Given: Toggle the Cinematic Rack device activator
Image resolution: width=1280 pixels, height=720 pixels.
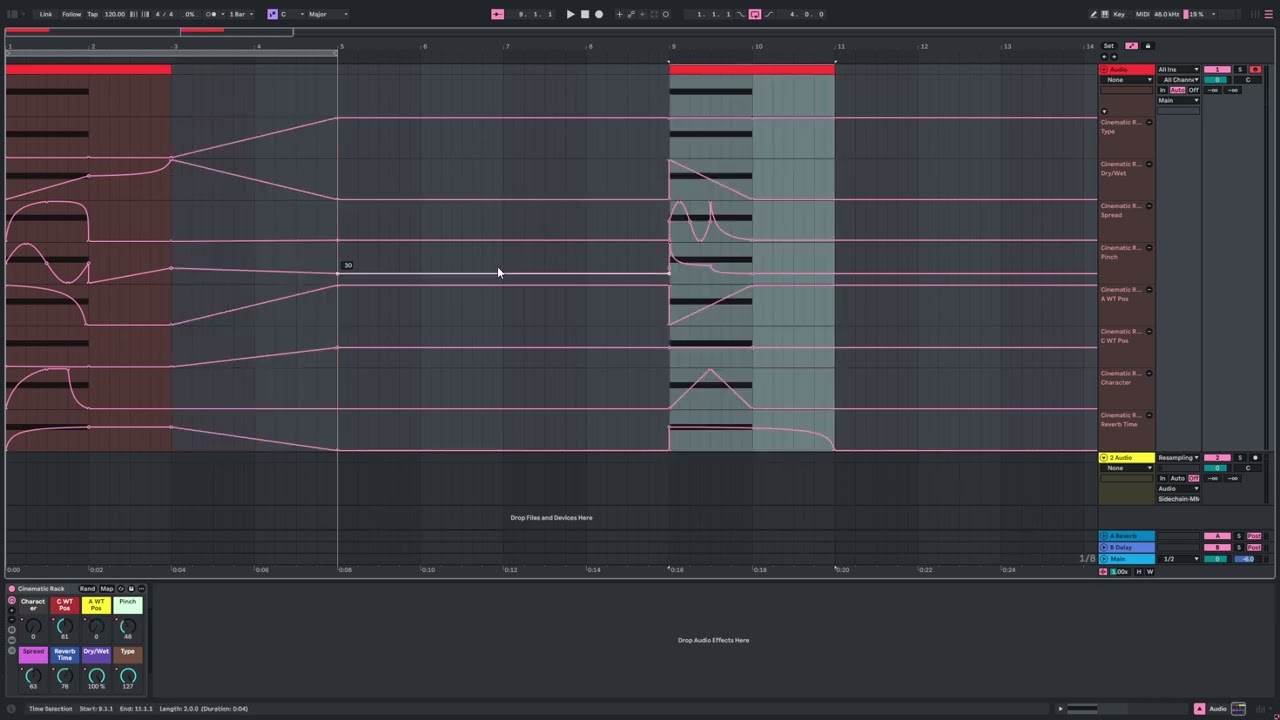Looking at the screenshot, I should pos(12,589).
